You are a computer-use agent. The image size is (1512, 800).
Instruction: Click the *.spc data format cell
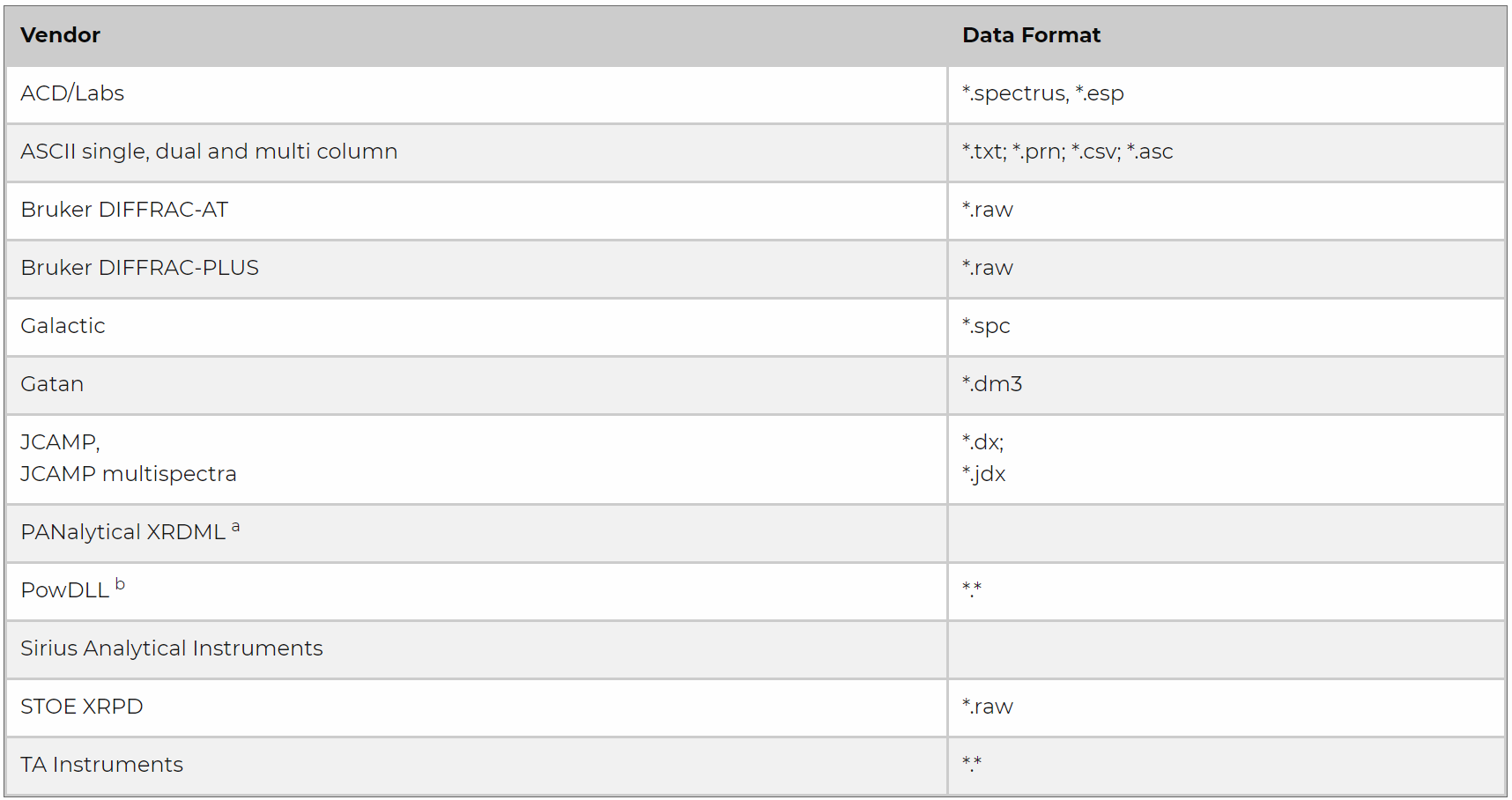(986, 326)
